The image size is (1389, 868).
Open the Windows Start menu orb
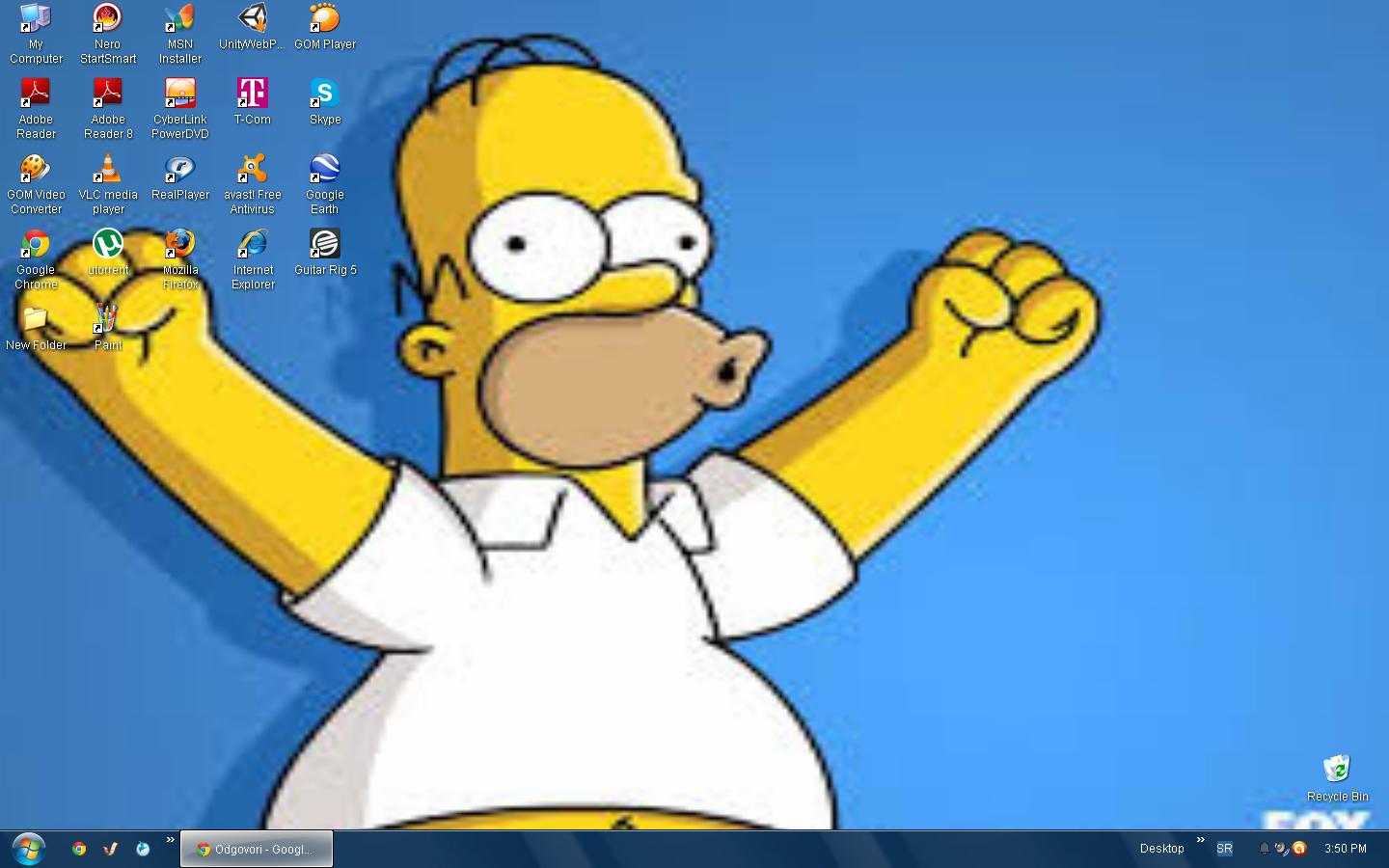click(x=28, y=849)
